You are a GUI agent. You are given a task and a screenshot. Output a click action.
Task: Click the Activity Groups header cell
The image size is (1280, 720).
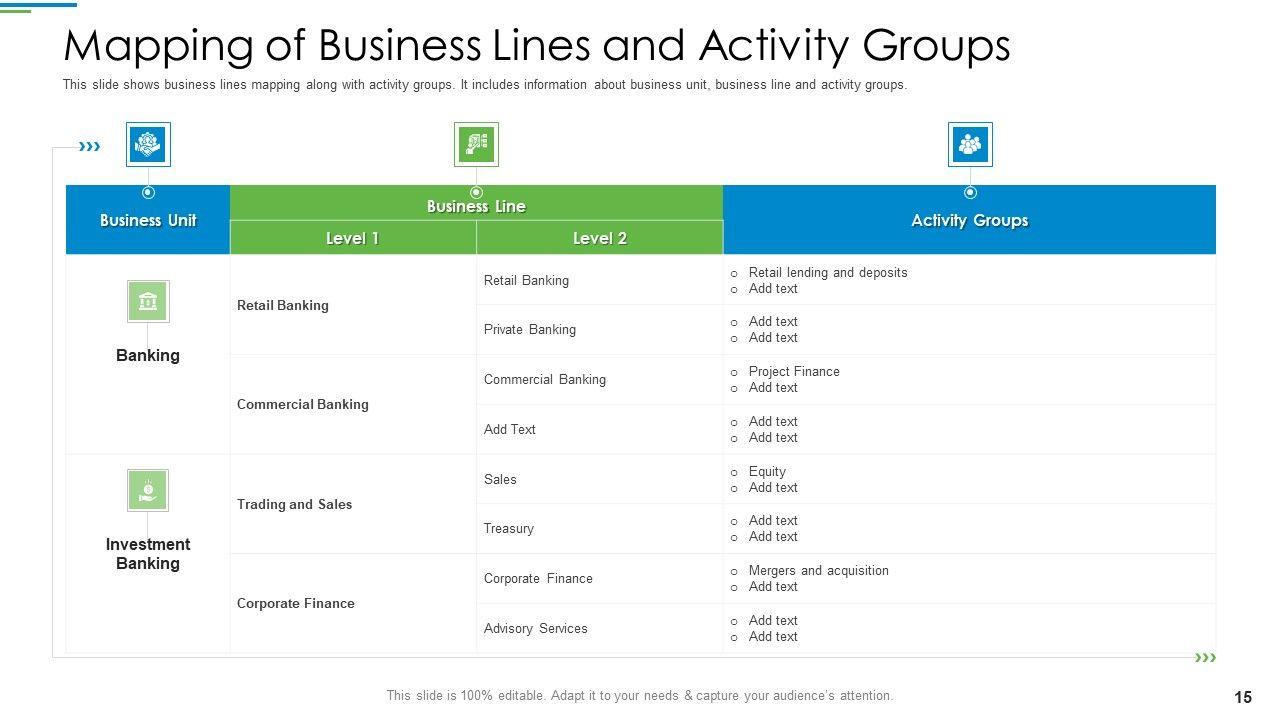(x=969, y=221)
